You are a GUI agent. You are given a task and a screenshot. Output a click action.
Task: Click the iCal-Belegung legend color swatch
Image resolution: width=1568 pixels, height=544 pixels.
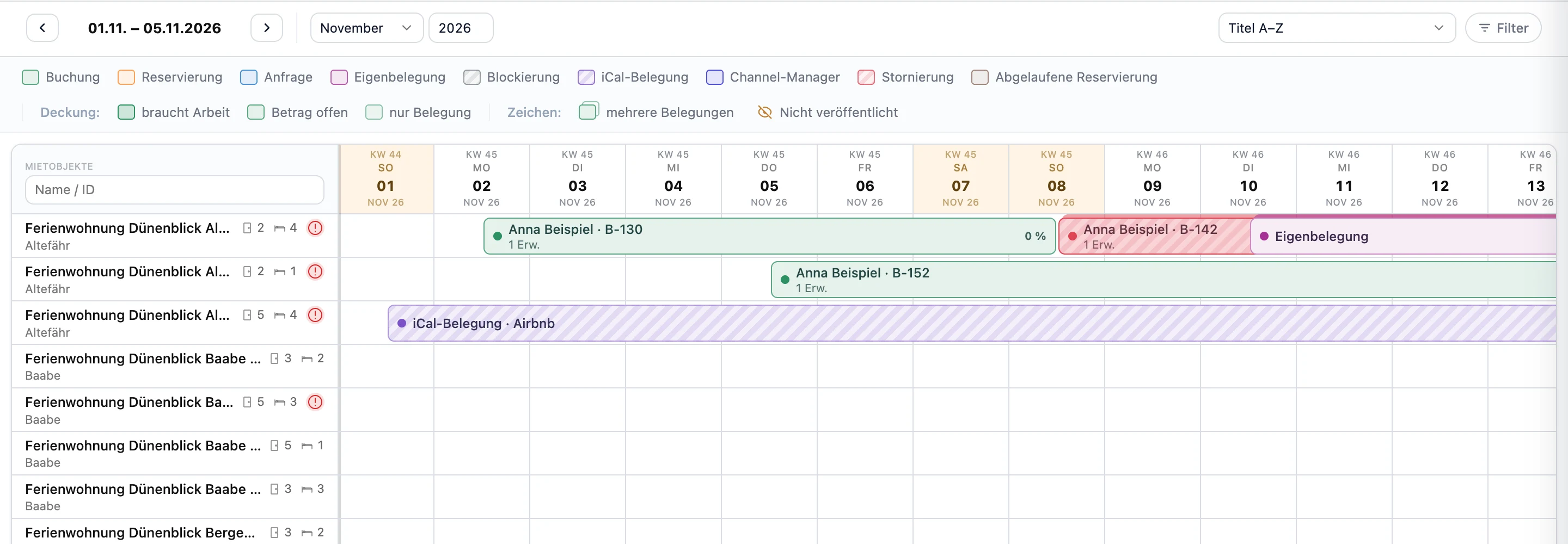[x=586, y=77]
